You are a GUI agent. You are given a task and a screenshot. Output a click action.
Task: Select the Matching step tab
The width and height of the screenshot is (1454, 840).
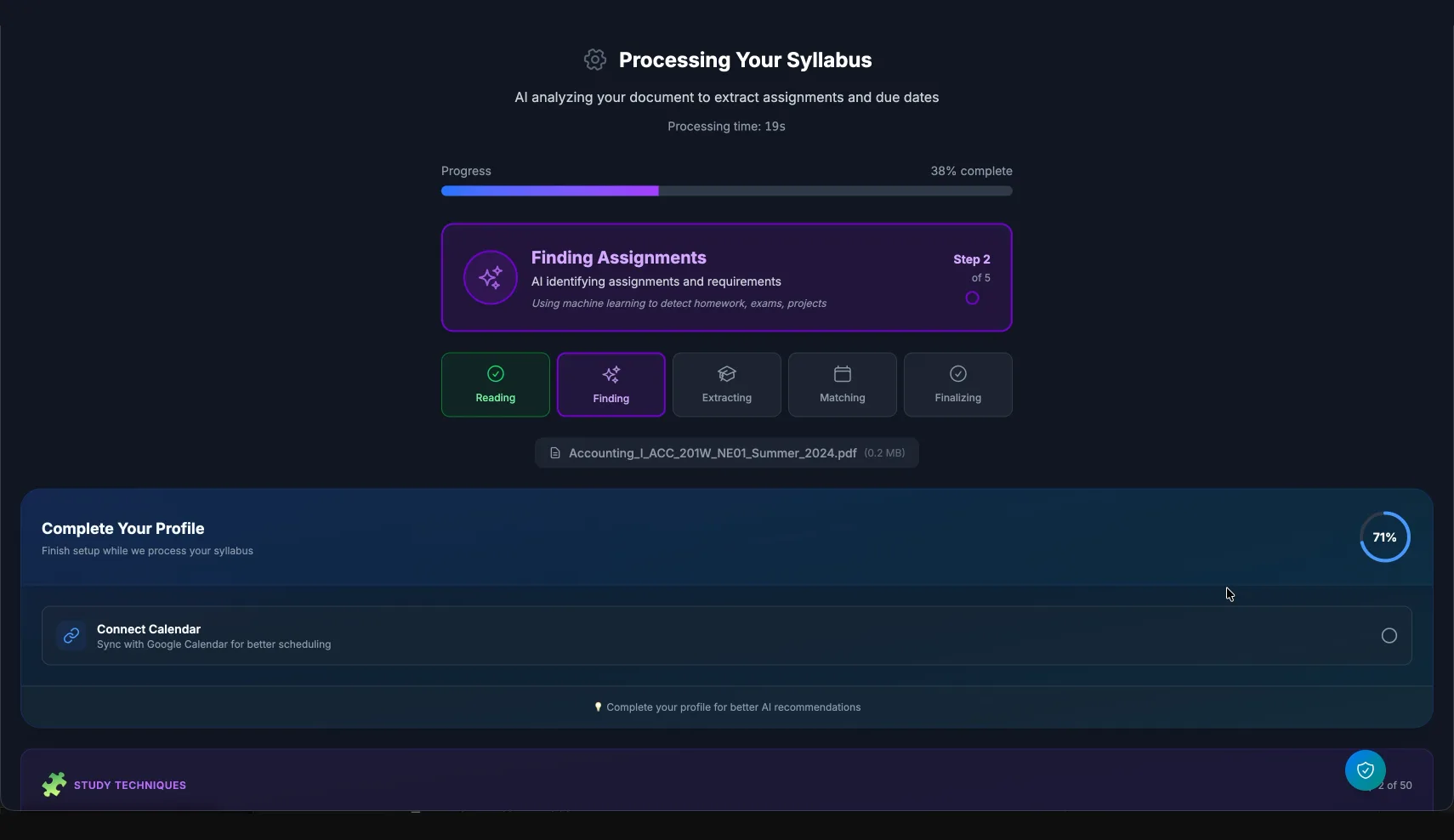pyautogui.click(x=843, y=384)
